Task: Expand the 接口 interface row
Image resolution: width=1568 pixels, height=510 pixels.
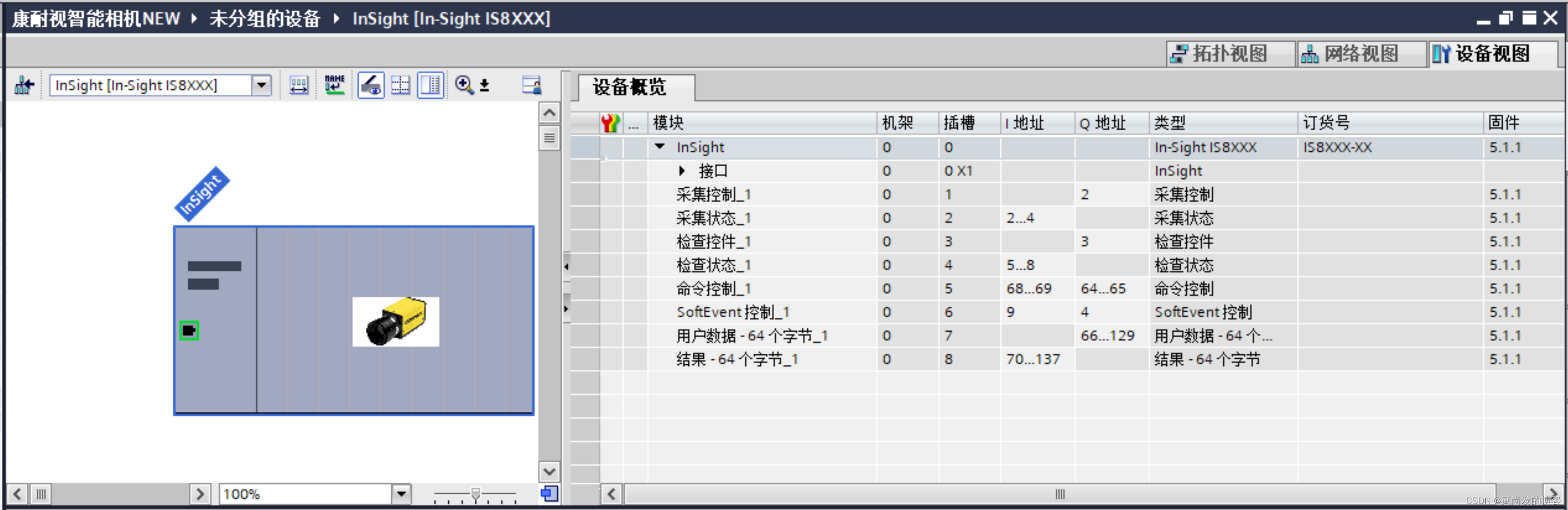Action: tap(682, 170)
